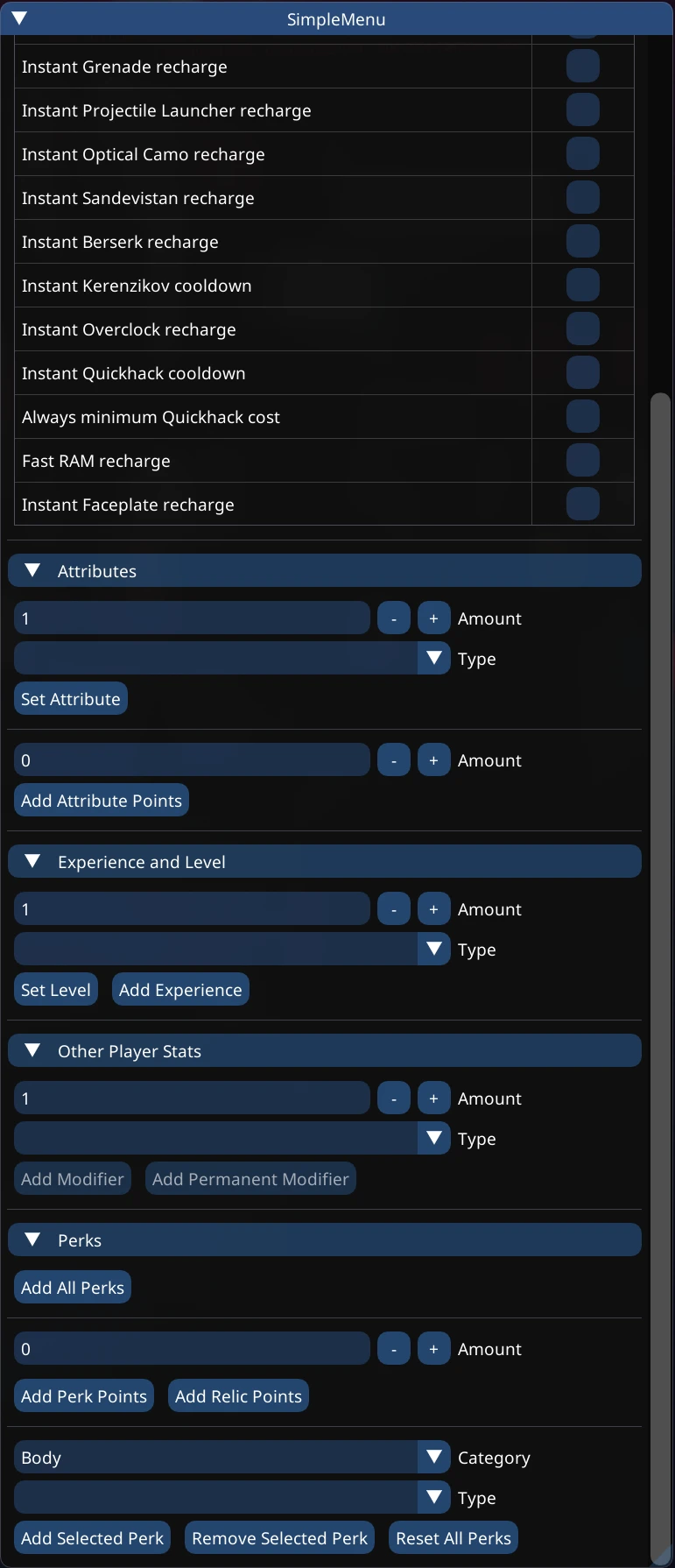Image resolution: width=675 pixels, height=1568 pixels.
Task: Collapse the Attributes section
Action: [x=32, y=569]
